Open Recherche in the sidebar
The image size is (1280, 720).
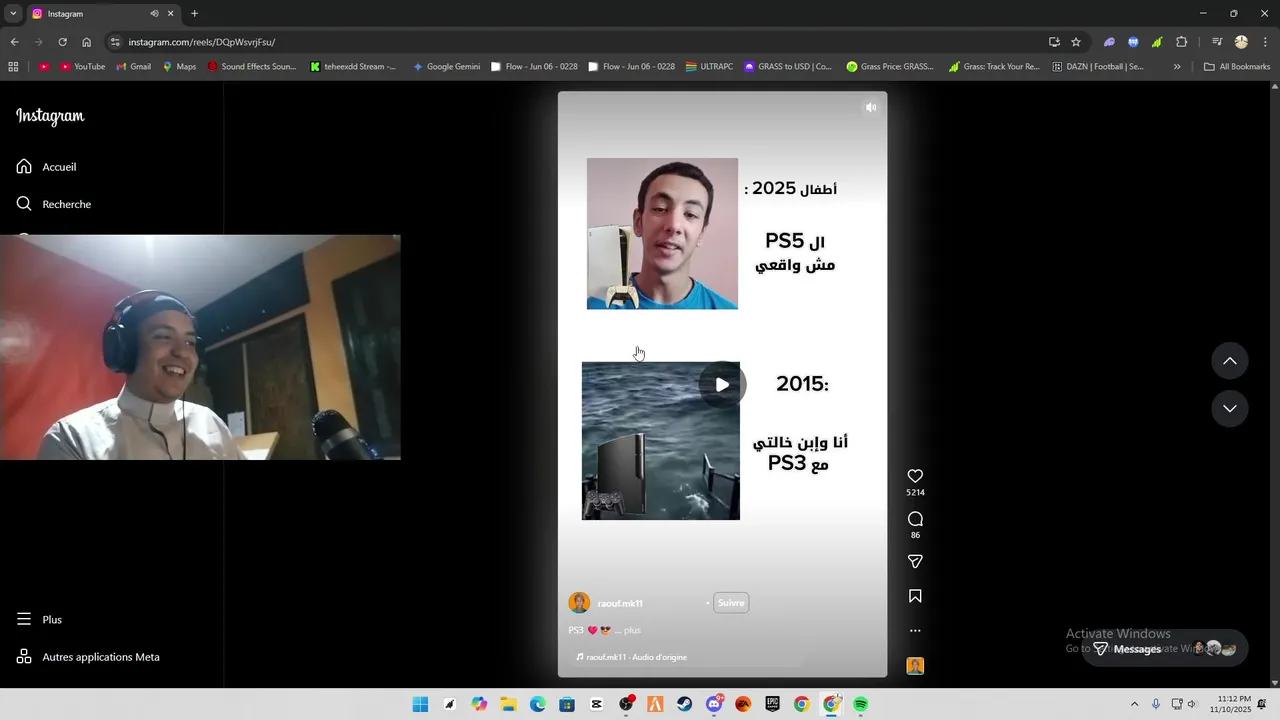point(54,204)
